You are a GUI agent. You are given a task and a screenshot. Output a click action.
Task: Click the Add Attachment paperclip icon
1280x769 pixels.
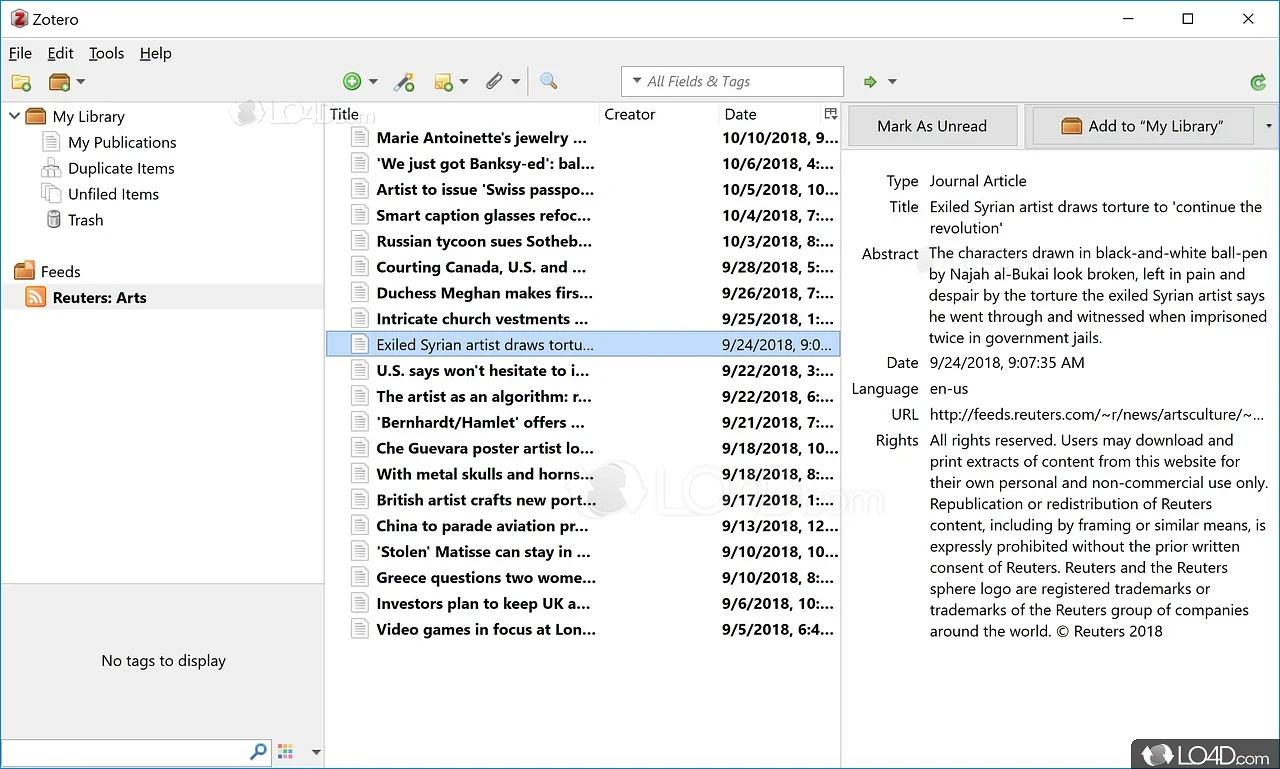coord(494,82)
